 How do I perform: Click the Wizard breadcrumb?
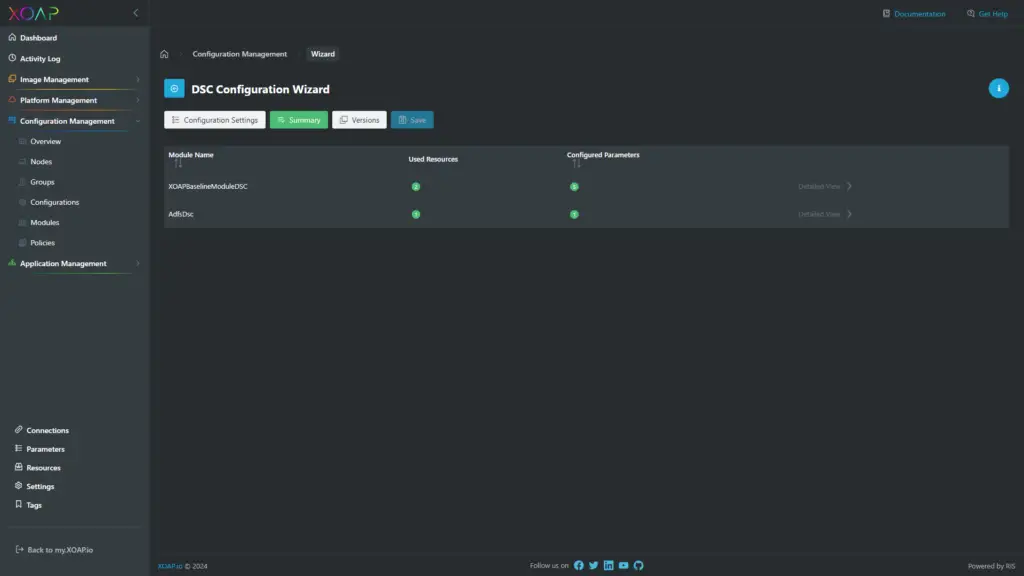click(323, 54)
